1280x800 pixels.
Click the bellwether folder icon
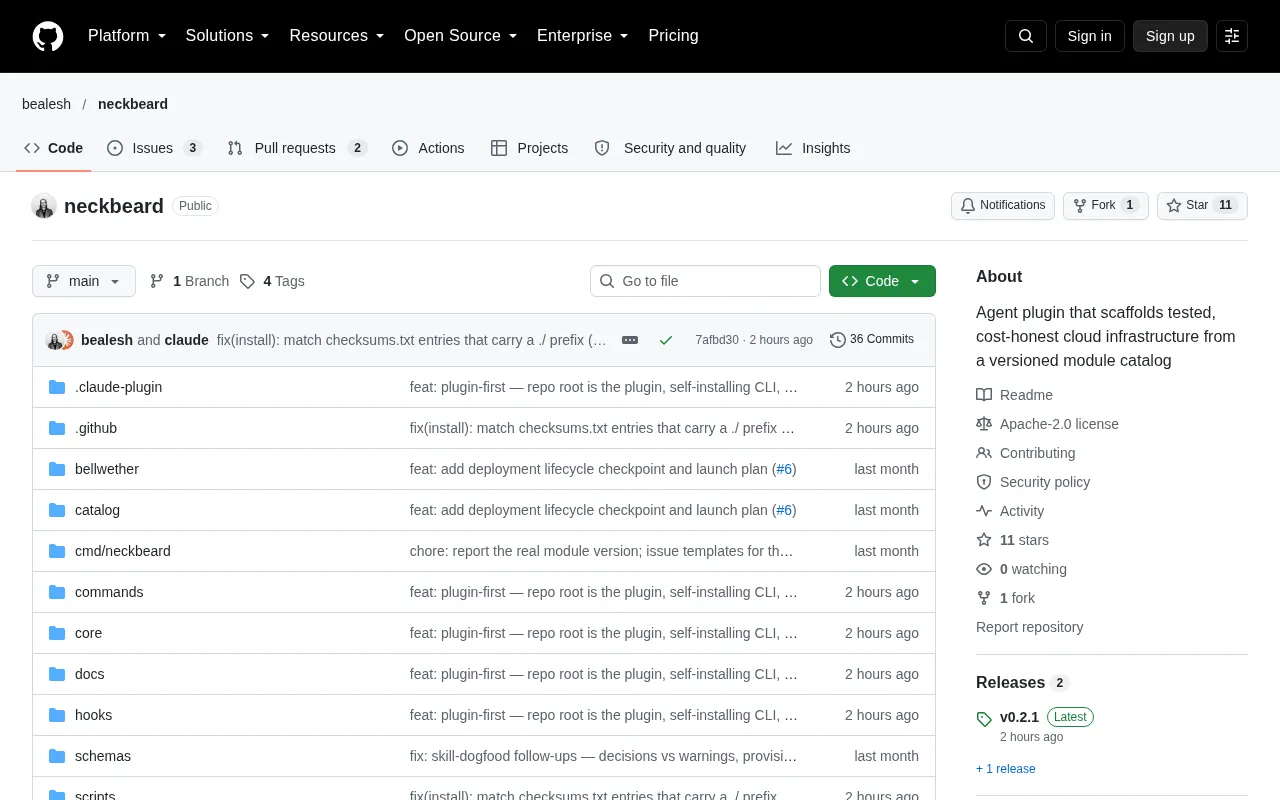point(57,469)
